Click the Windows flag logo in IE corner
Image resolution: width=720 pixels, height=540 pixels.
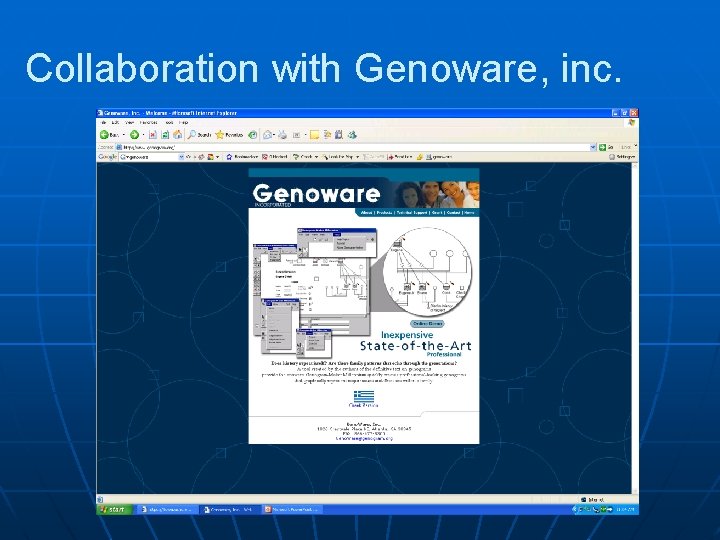click(x=631, y=123)
